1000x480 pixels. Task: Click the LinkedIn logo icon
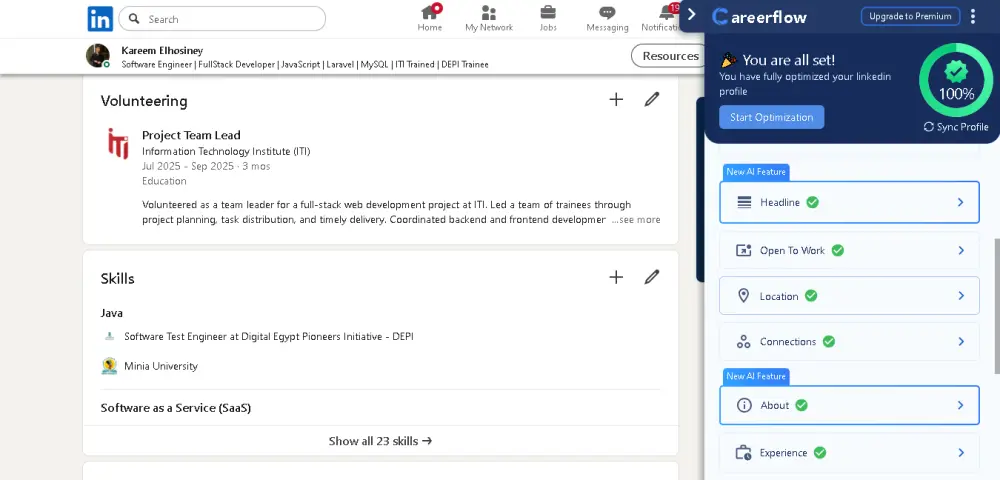click(x=100, y=19)
